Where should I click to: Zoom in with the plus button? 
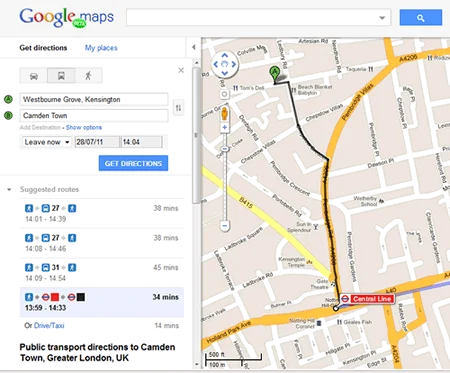click(x=225, y=127)
